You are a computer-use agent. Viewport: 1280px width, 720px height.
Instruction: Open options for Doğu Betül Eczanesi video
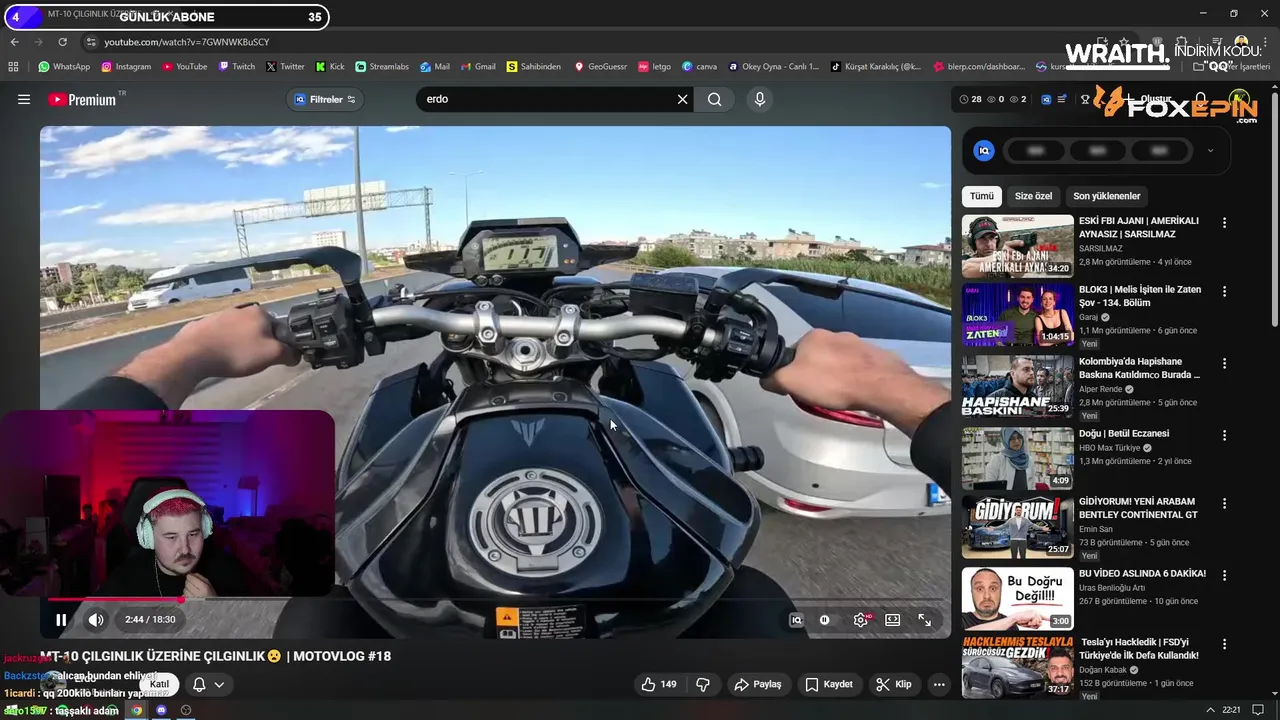pyautogui.click(x=1224, y=435)
